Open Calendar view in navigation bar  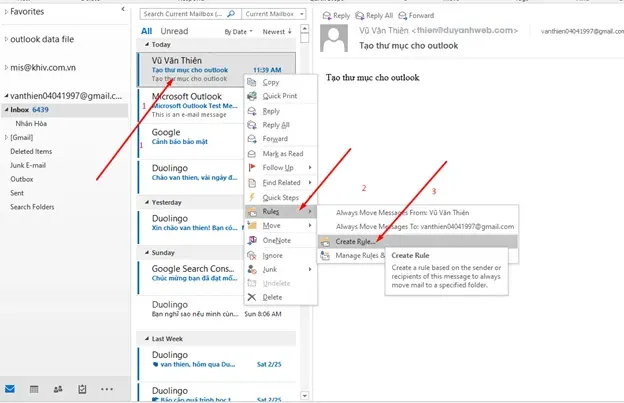coord(34,389)
